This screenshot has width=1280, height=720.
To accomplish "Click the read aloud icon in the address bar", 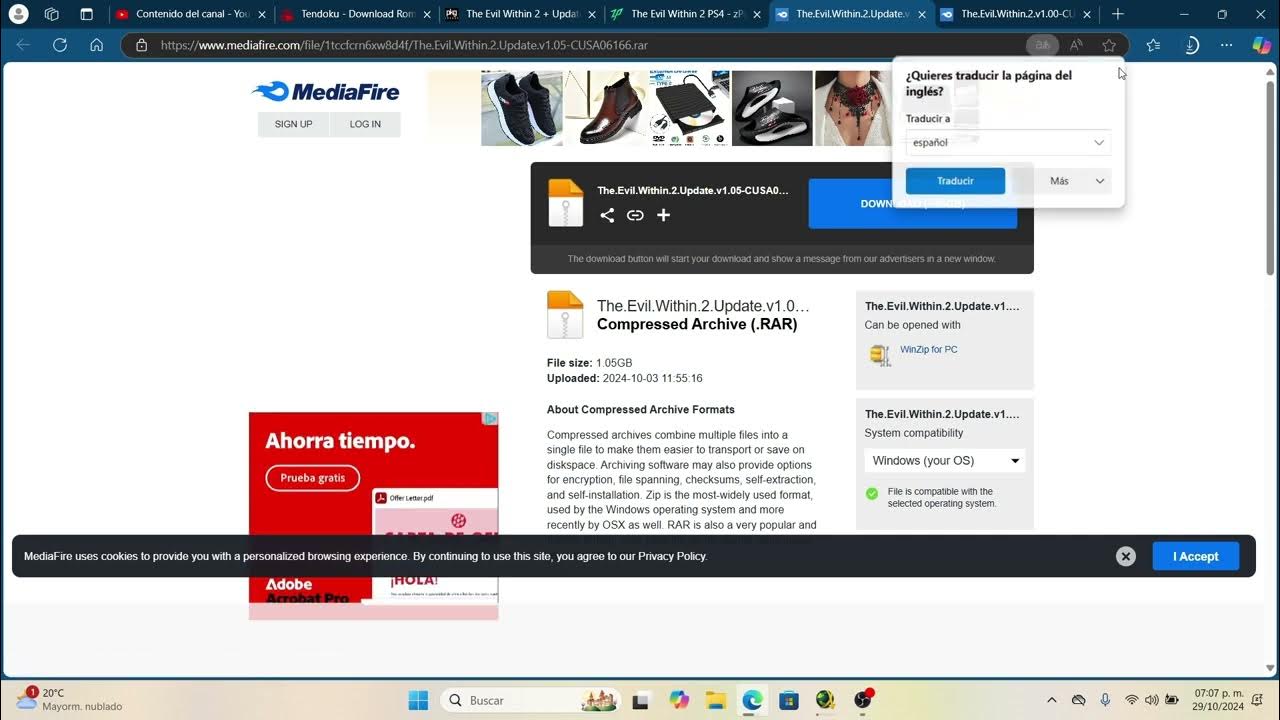I will pyautogui.click(x=1076, y=45).
